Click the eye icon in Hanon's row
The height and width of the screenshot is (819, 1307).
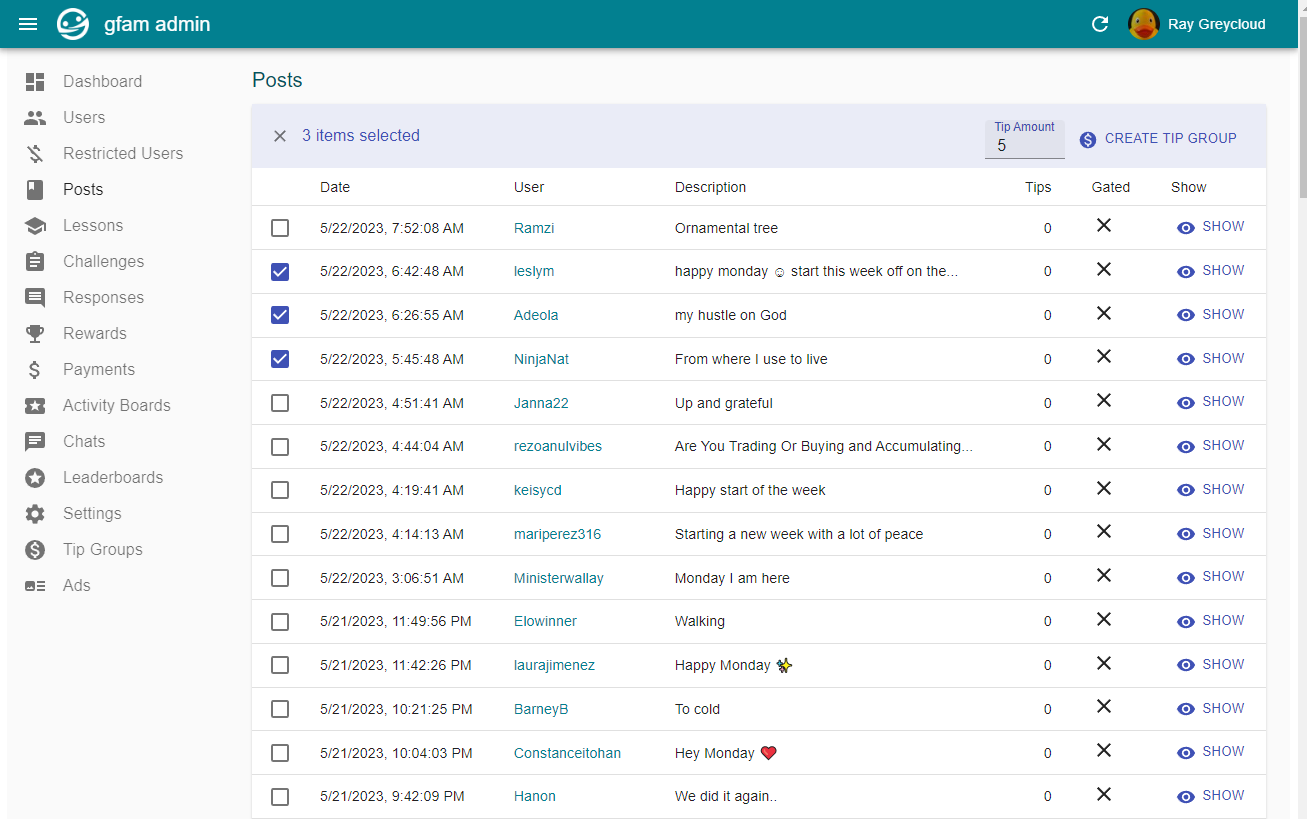pos(1186,797)
